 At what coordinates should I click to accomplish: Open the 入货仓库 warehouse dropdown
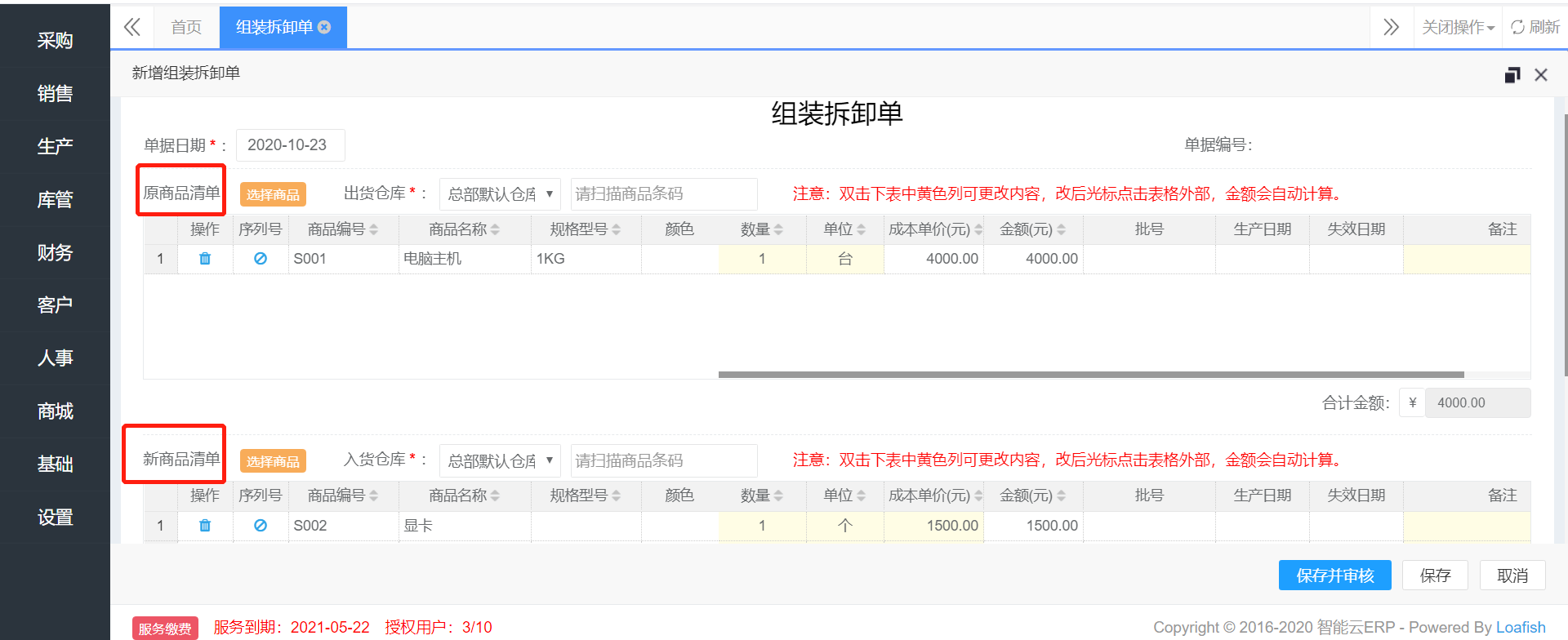[500, 460]
